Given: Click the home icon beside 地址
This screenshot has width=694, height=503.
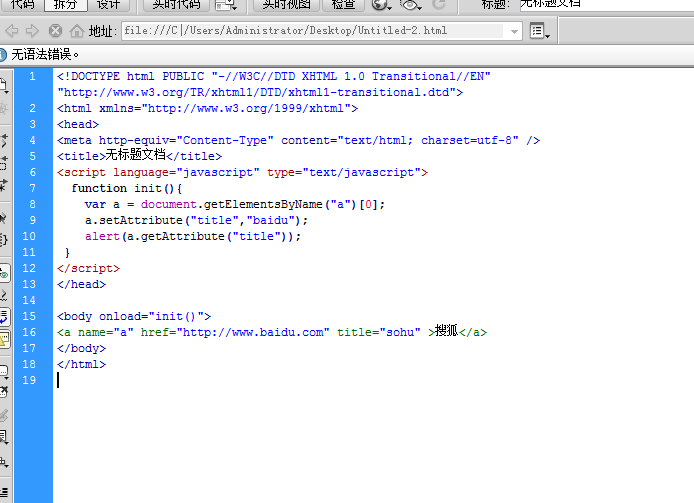Looking at the screenshot, I should pyautogui.click(x=77, y=31).
